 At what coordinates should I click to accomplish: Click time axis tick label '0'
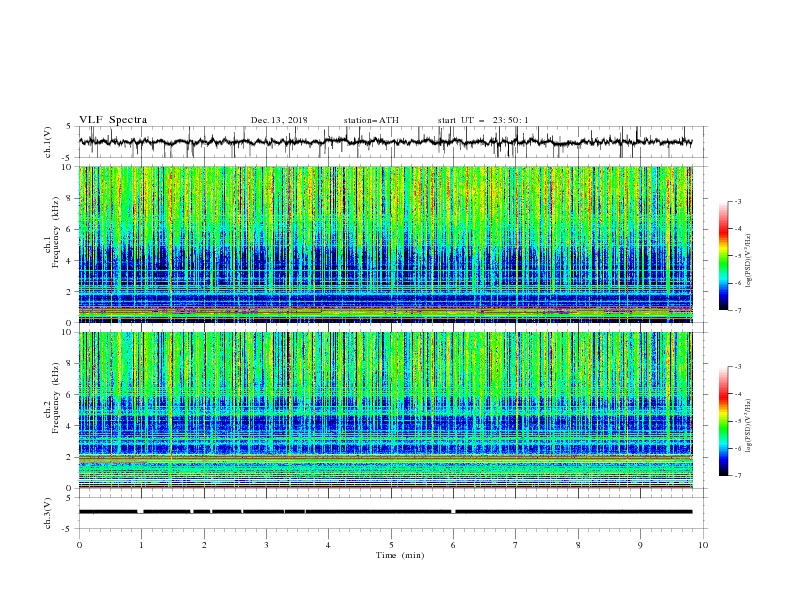point(79,545)
